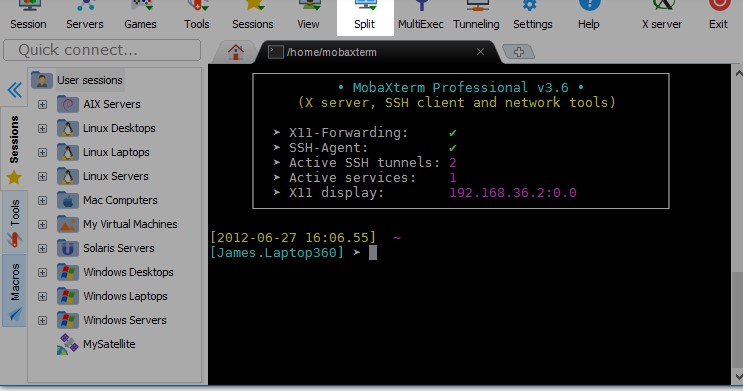
Task: Expand the Mac Computers folder
Action: (x=42, y=200)
